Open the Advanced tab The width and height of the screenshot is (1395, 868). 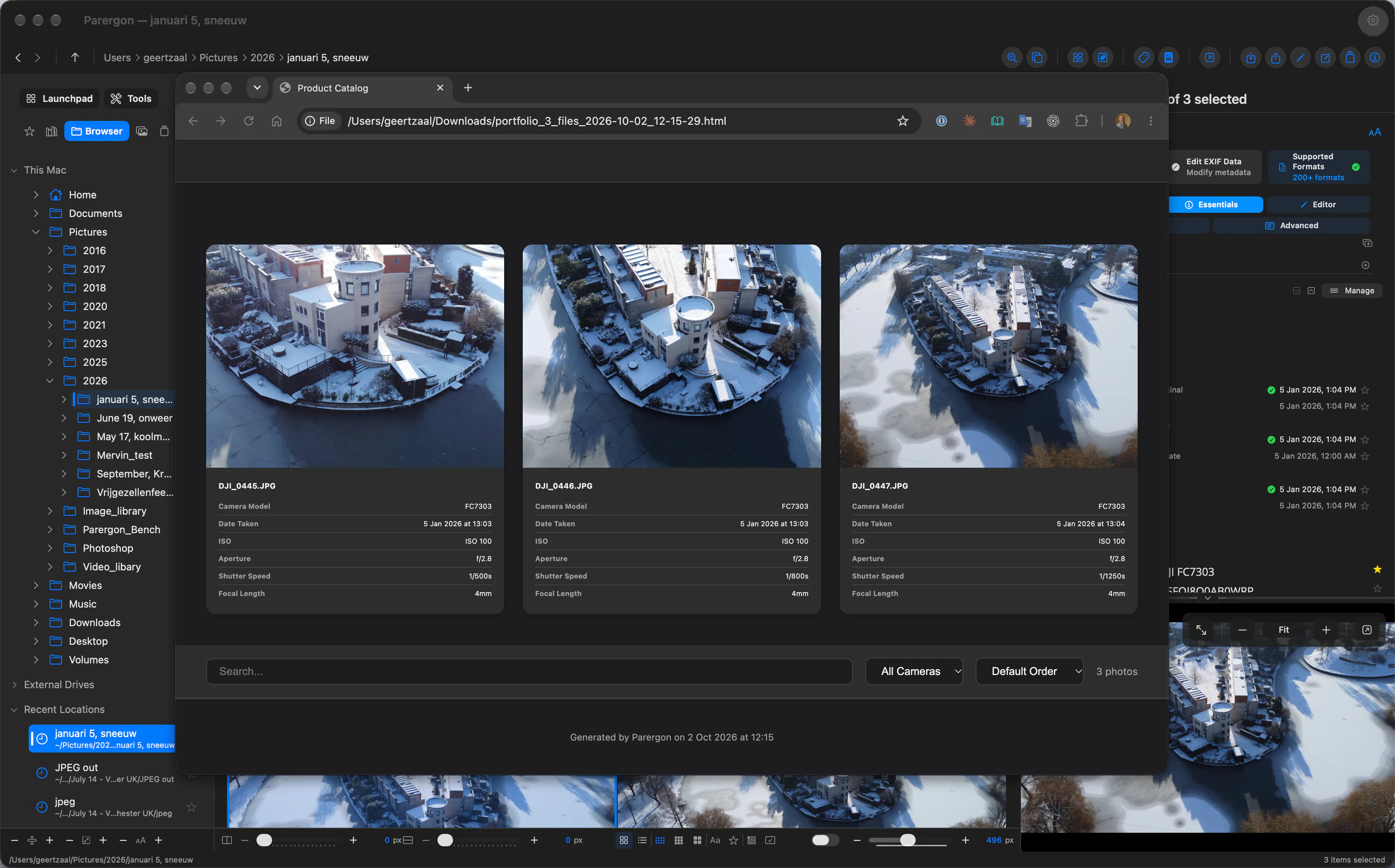(1291, 226)
